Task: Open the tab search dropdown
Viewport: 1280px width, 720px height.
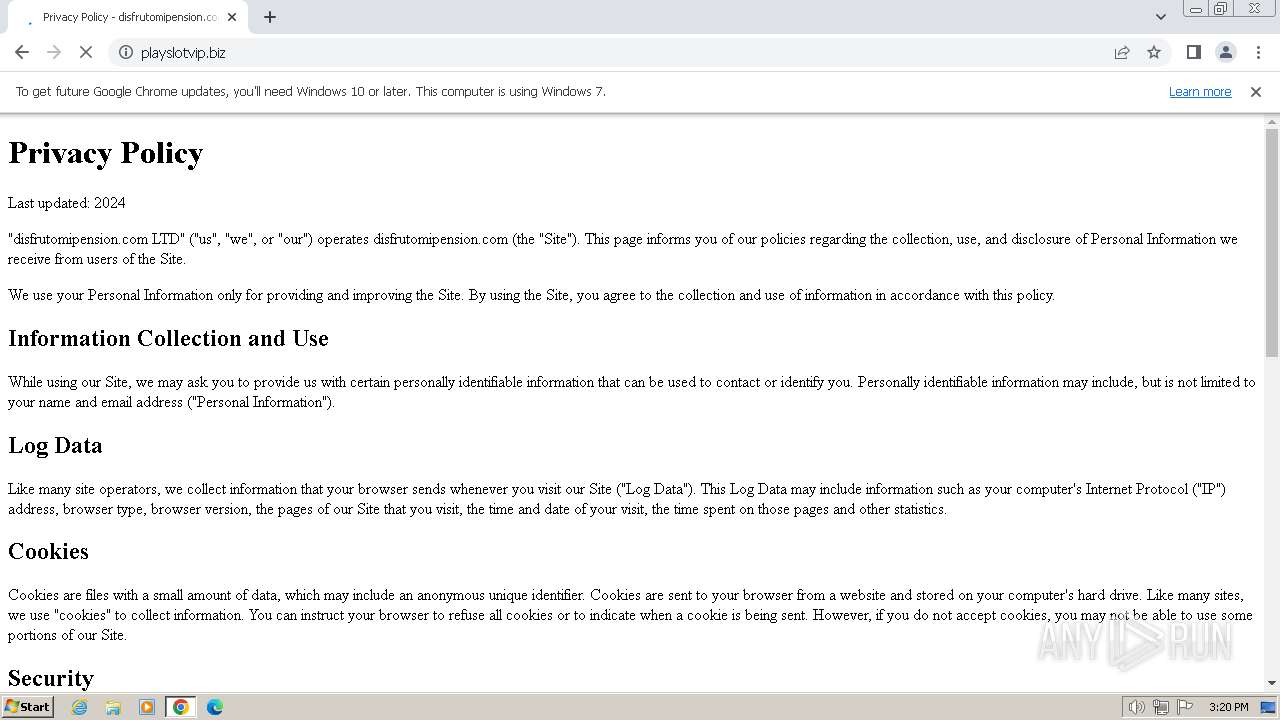Action: point(1160,17)
